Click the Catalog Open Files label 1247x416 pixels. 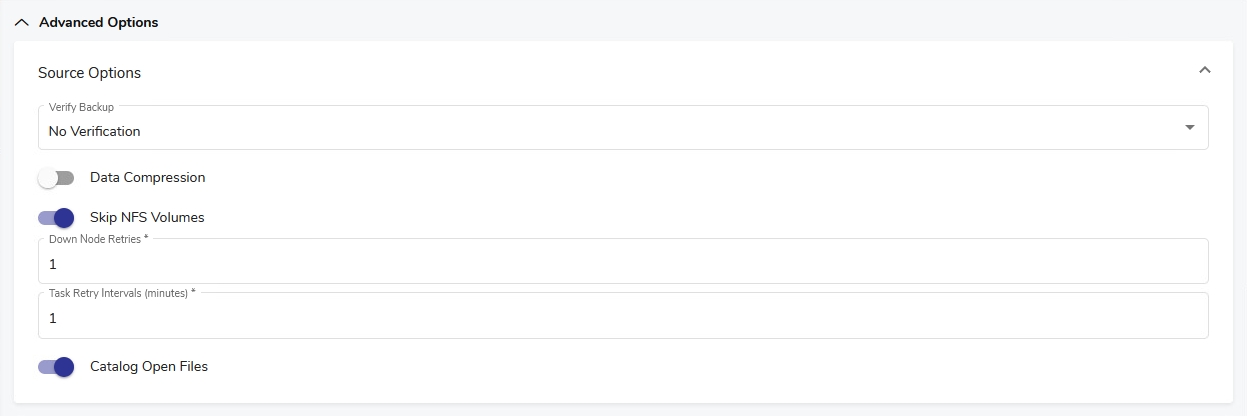point(149,367)
